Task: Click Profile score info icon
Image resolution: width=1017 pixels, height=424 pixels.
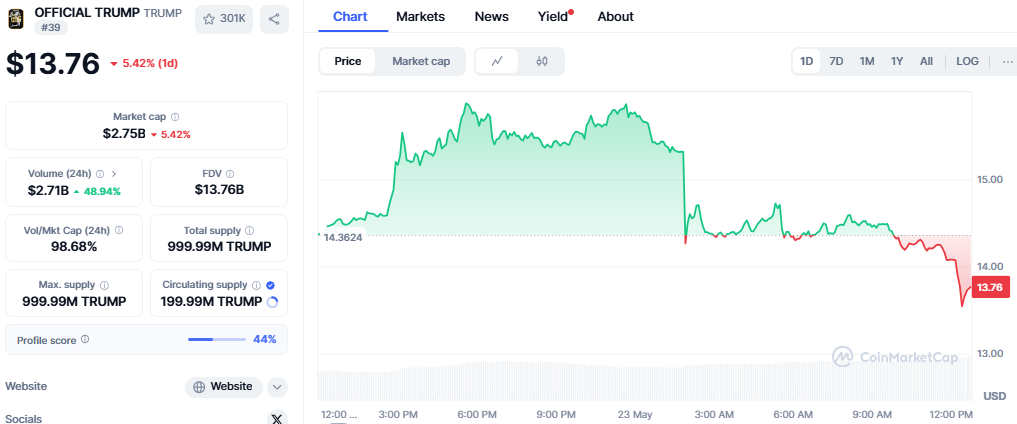Action: 85,339
